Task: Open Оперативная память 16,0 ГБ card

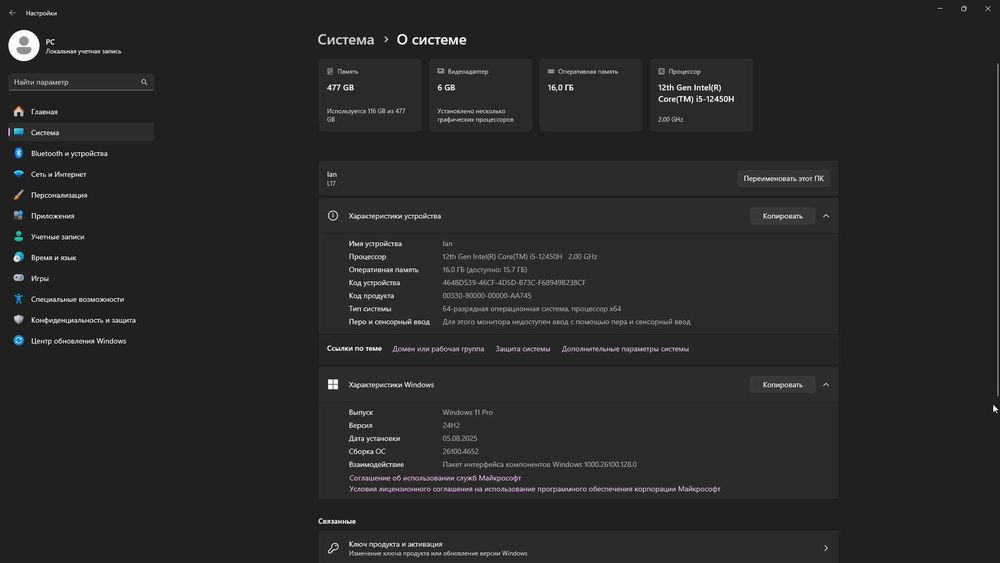Action: pos(591,95)
